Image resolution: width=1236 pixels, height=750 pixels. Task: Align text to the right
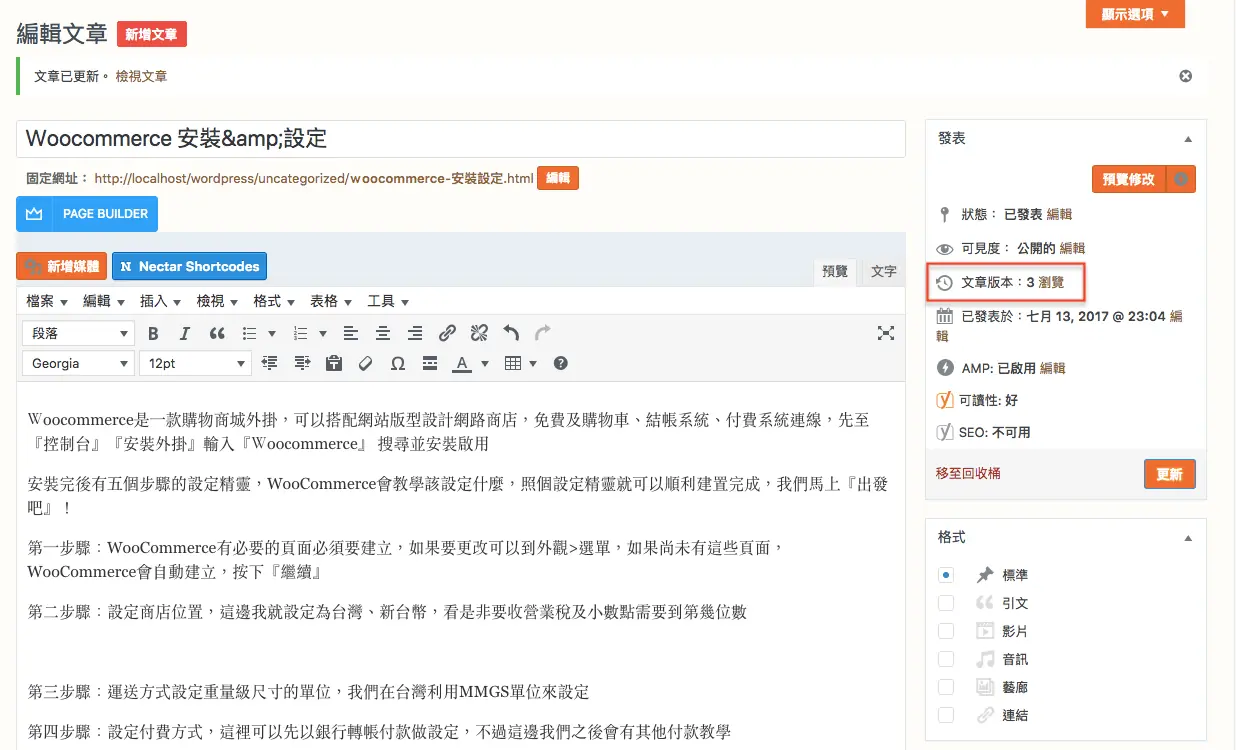[x=414, y=333]
